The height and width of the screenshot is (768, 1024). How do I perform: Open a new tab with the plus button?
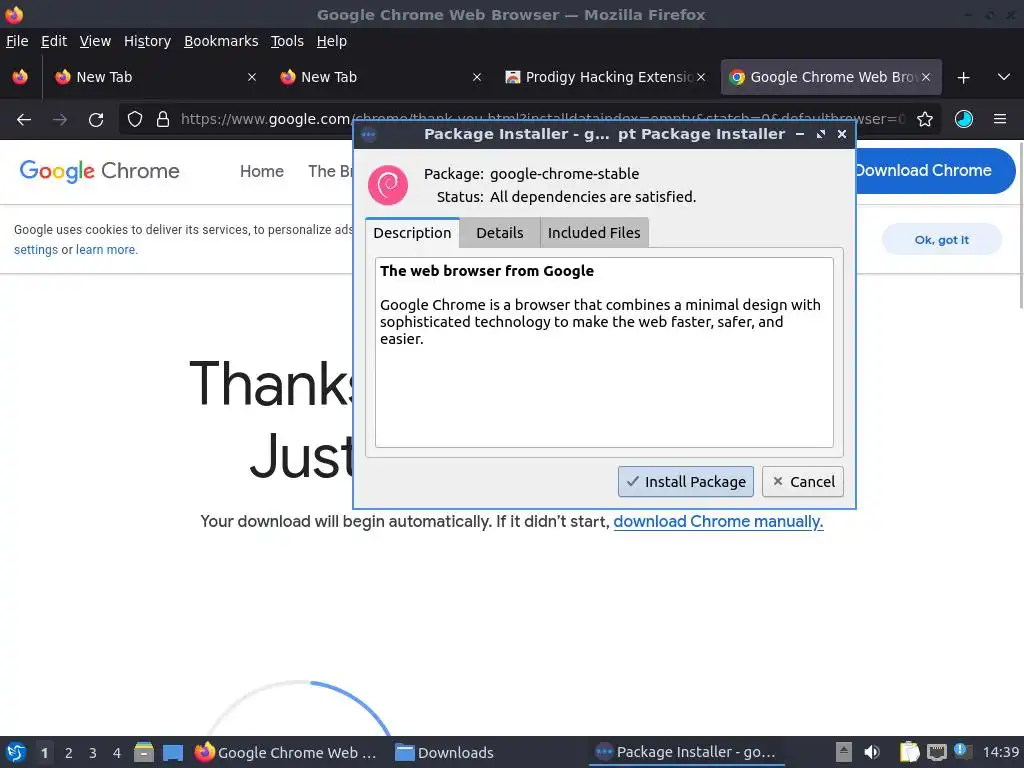click(963, 78)
